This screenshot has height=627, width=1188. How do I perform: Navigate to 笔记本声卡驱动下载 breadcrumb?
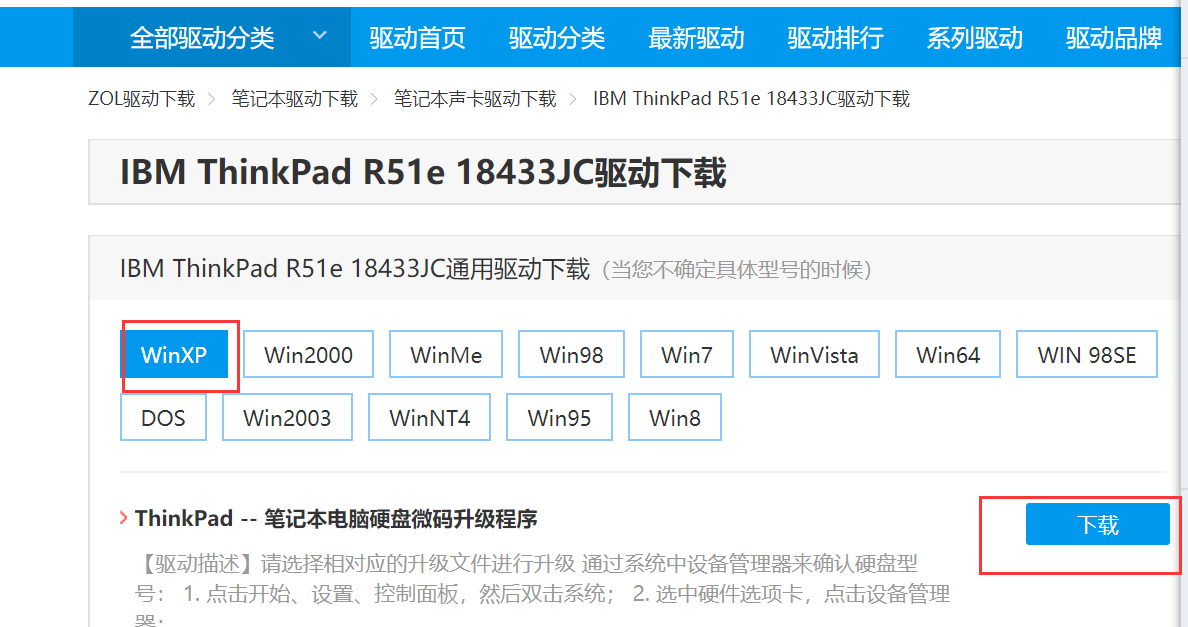coord(474,98)
